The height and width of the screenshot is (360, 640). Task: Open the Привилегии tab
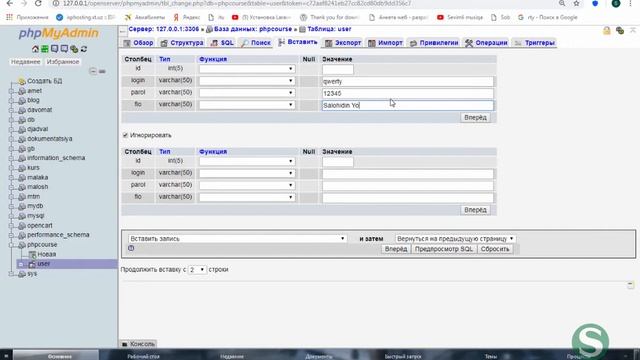pos(434,42)
